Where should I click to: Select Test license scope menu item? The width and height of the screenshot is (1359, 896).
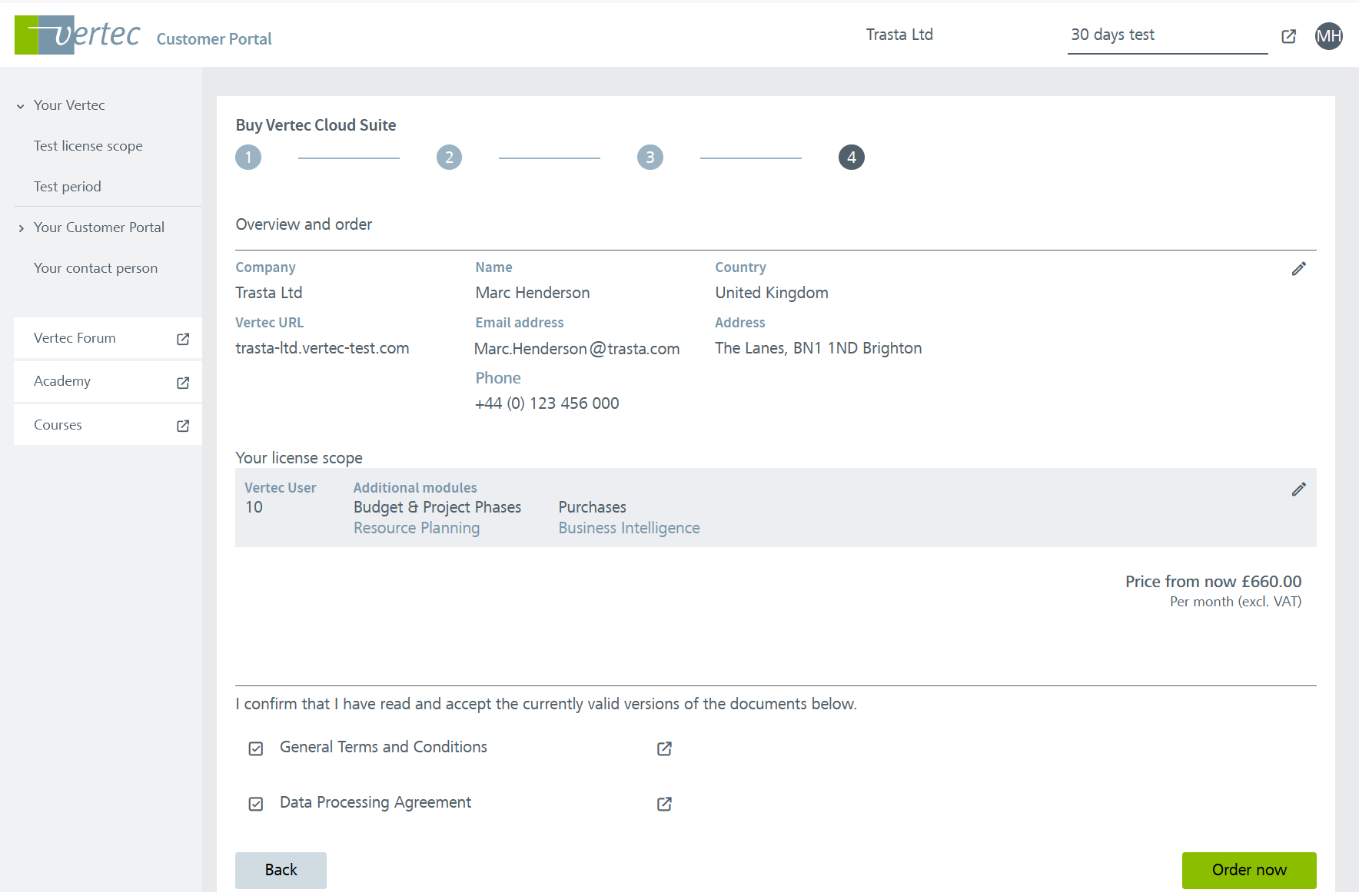tap(88, 146)
